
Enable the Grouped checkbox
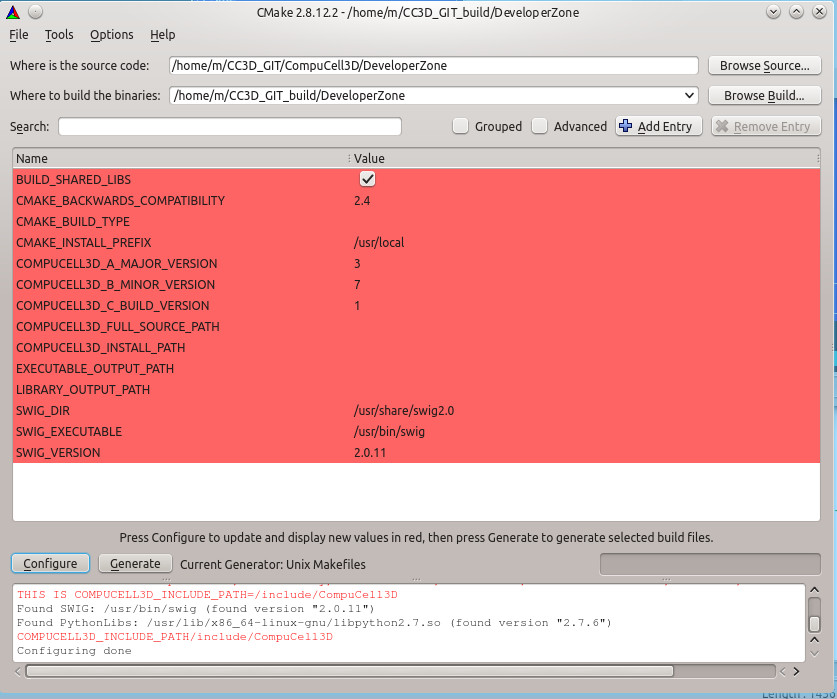[460, 126]
